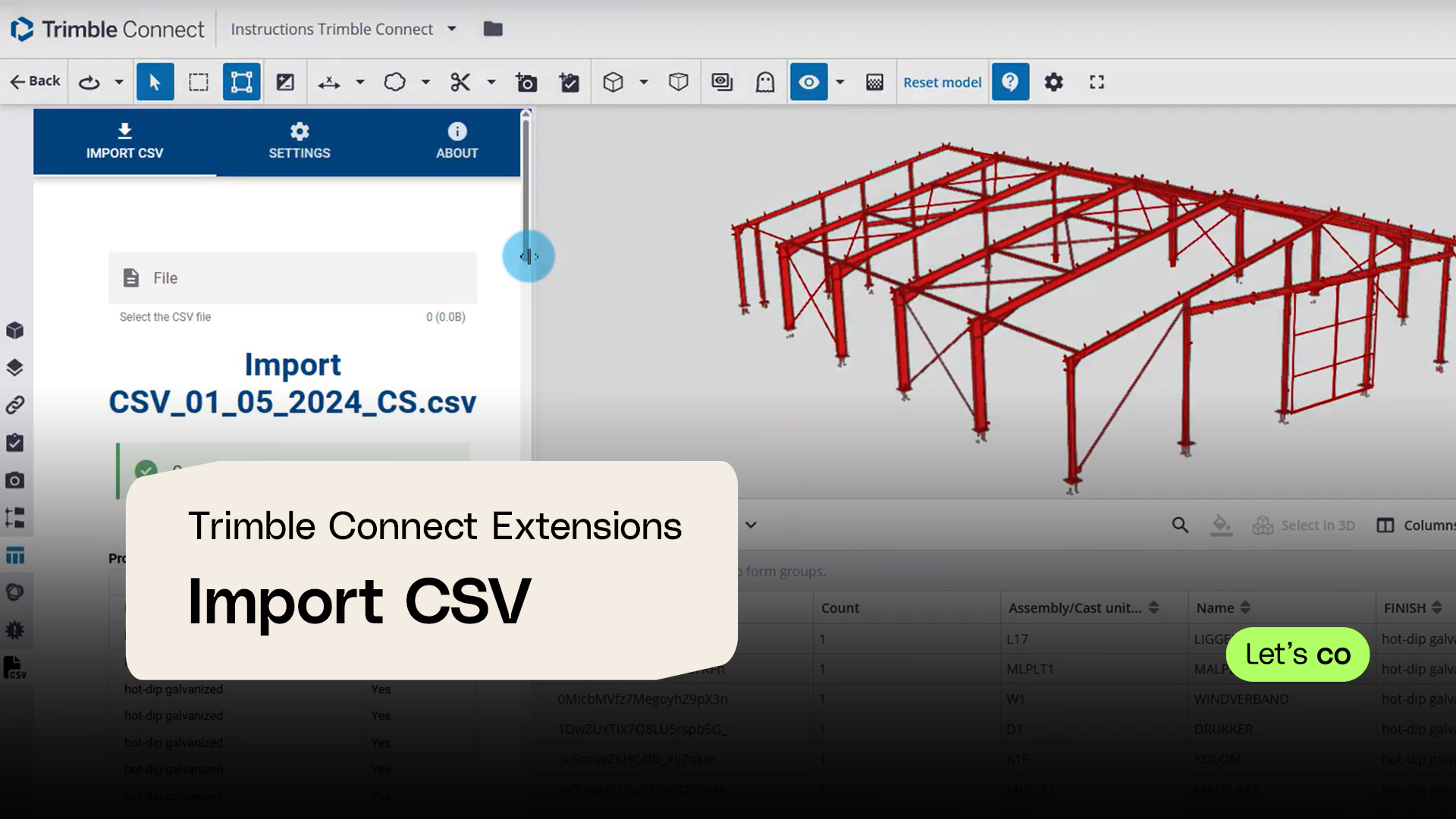The image size is (1456, 819).
Task: Open the ABOUT tab
Action: (x=457, y=142)
